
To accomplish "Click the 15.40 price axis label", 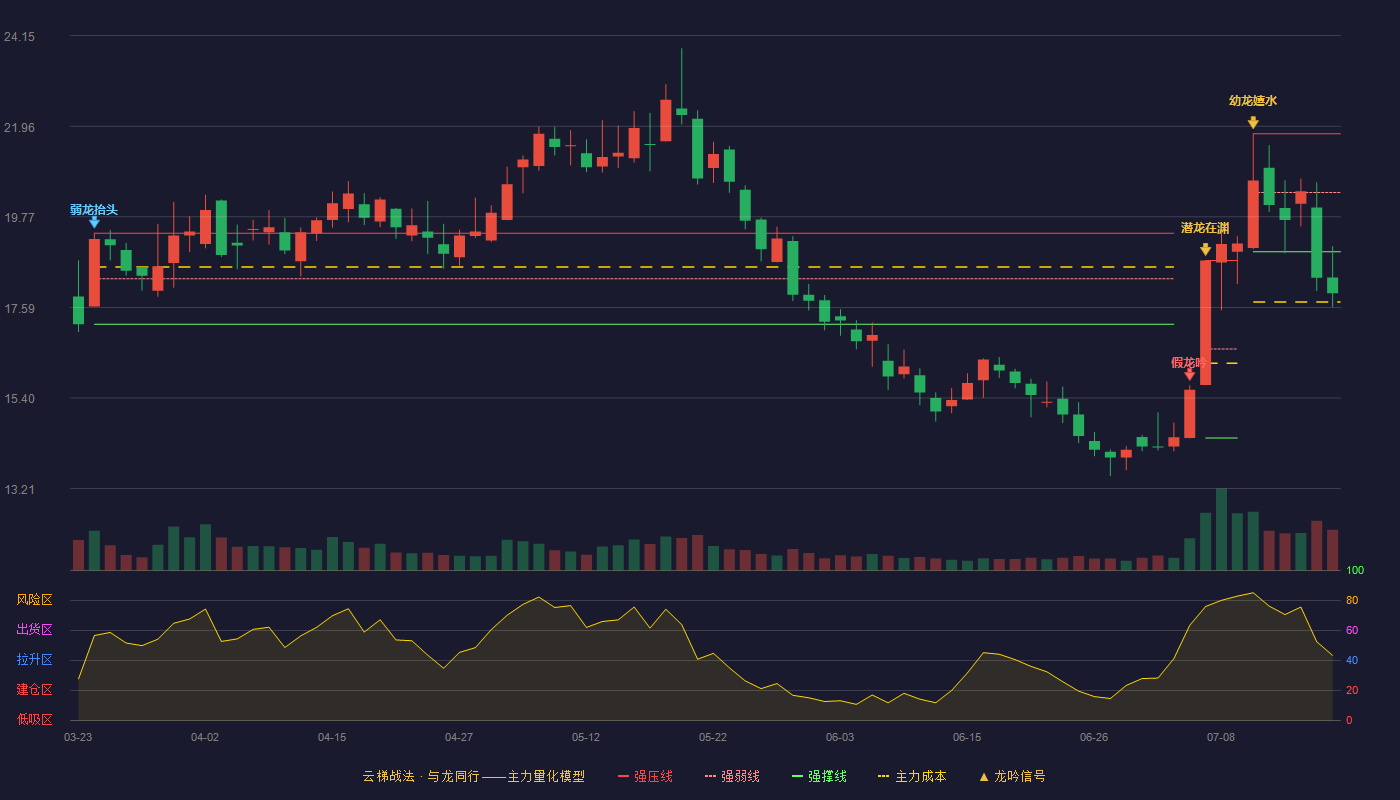I will click(19, 399).
